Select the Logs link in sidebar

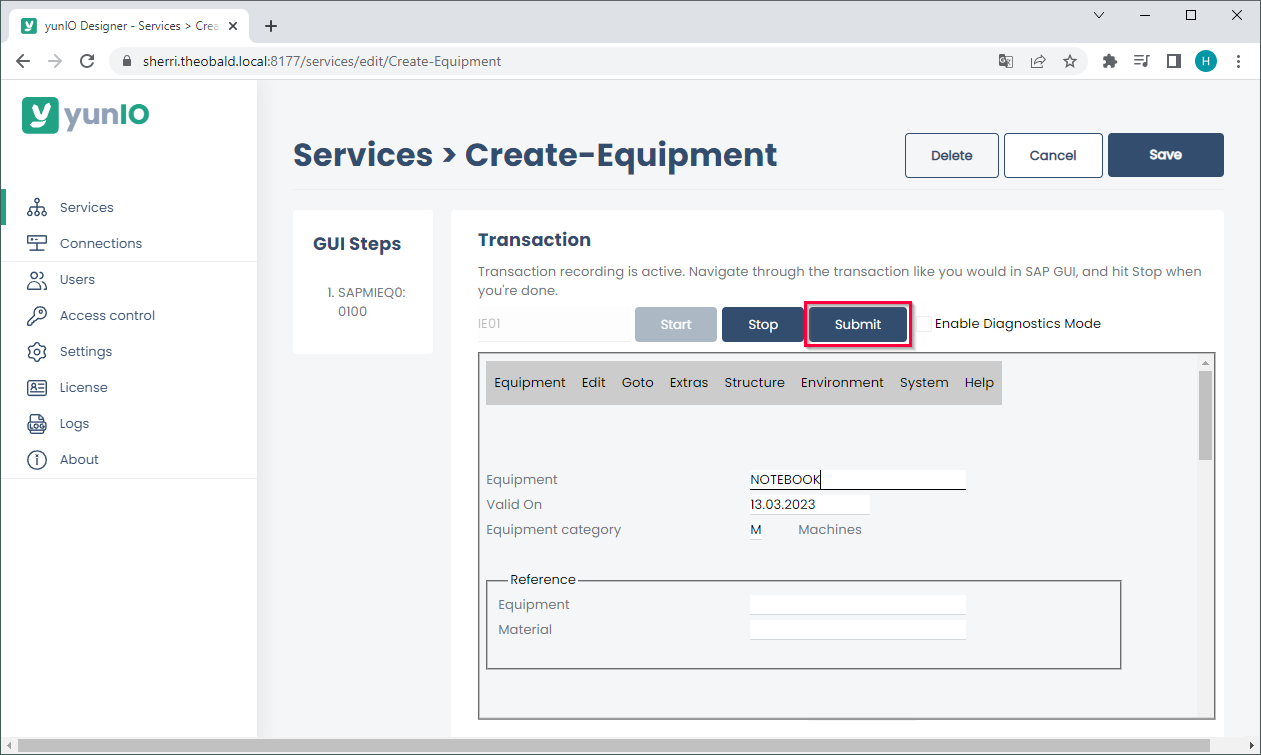tap(75, 424)
